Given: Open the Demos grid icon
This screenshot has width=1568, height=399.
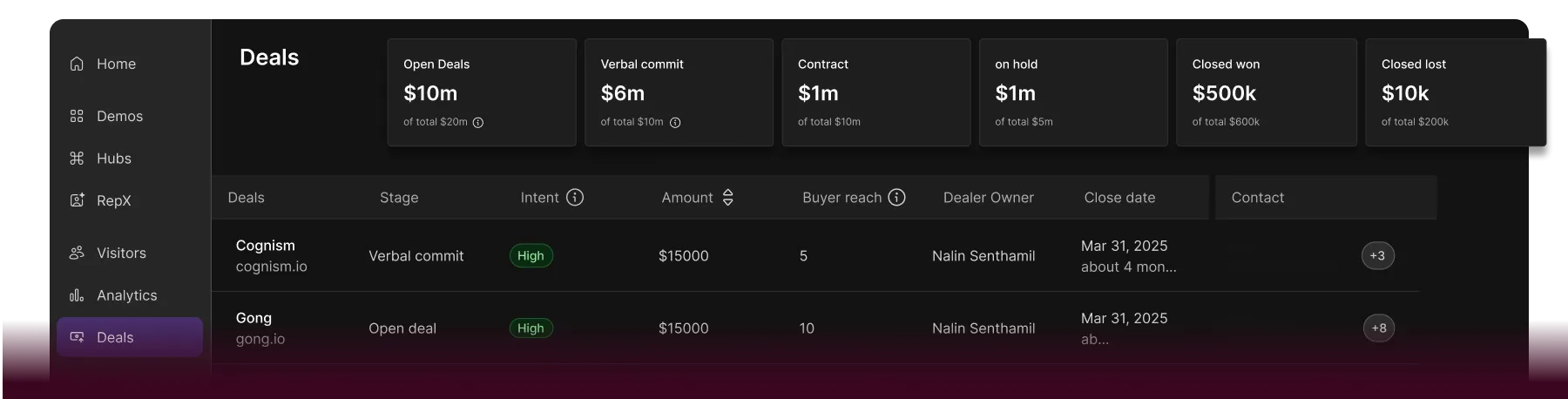Looking at the screenshot, I should pos(77,116).
